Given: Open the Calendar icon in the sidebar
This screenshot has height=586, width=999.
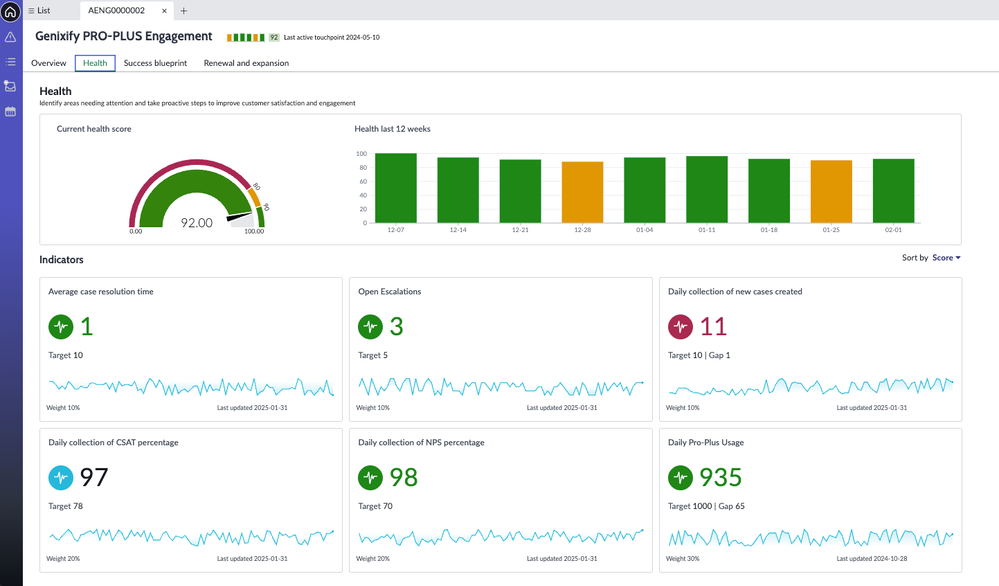Looking at the screenshot, I should (10, 111).
